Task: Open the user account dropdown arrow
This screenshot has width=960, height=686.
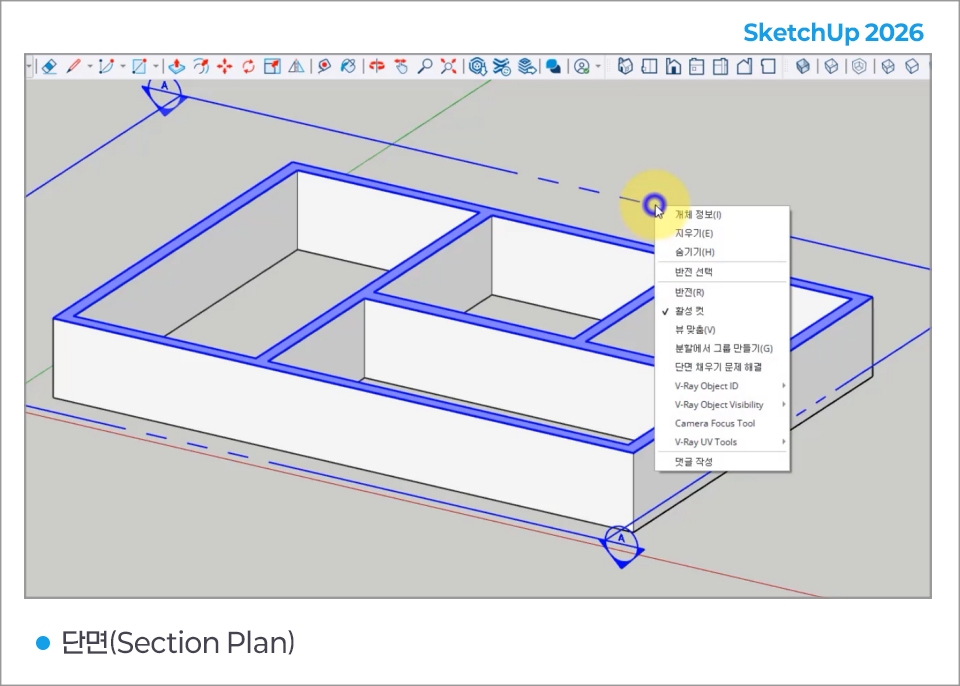Action: pyautogui.click(x=598, y=66)
